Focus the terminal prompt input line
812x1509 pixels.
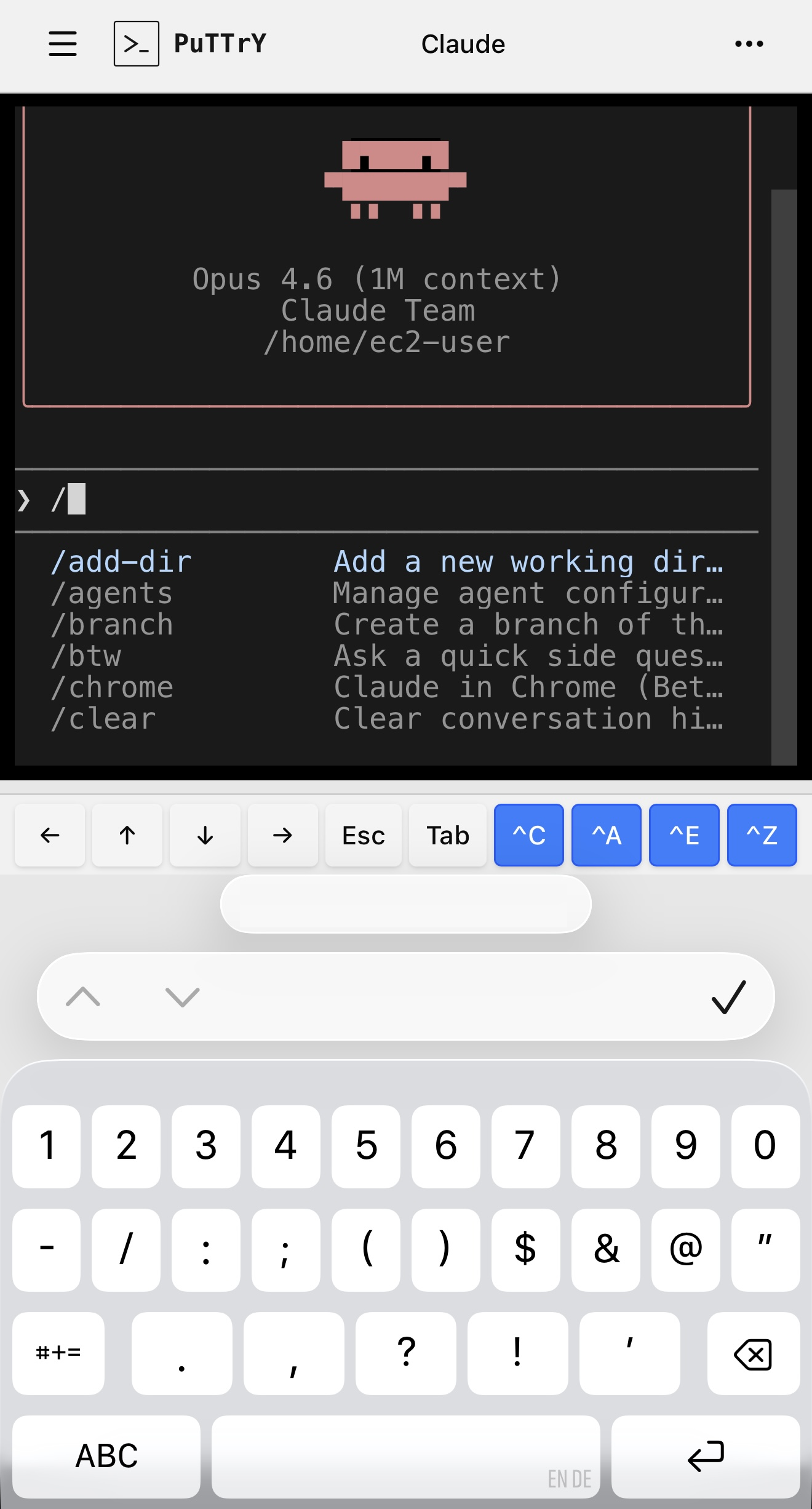386,500
